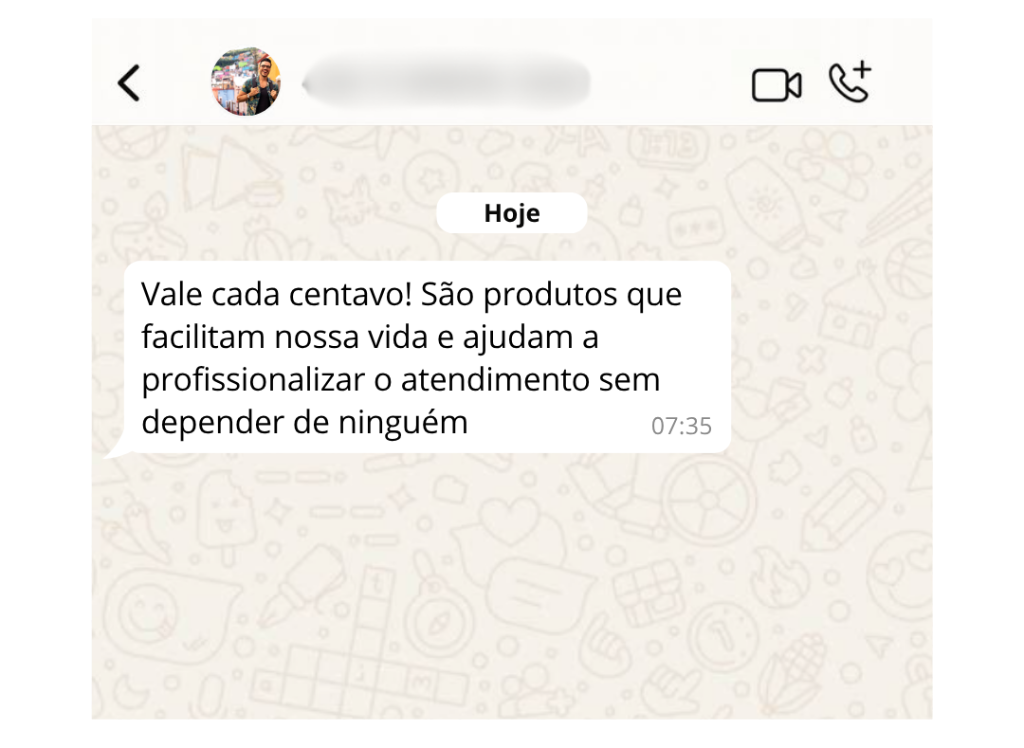
Task: Click the heart doodle in chat wallpaper
Action: point(510,521)
